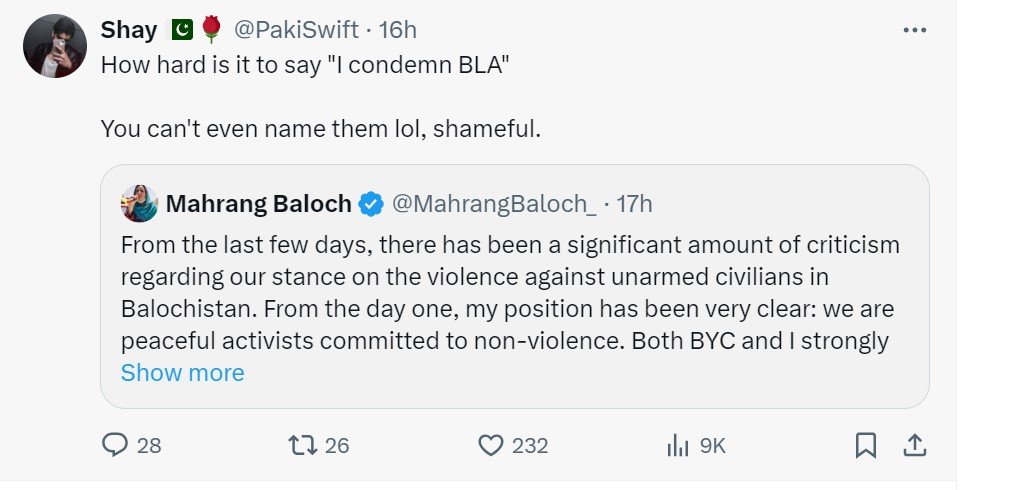1032x490 pixels.
Task: Click the Pakistan flag emoji
Action: [x=181, y=31]
